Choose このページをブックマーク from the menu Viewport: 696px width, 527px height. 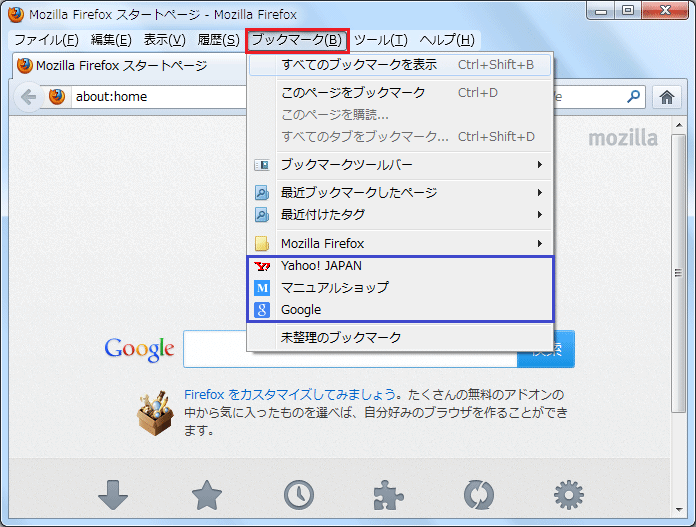click(x=352, y=93)
